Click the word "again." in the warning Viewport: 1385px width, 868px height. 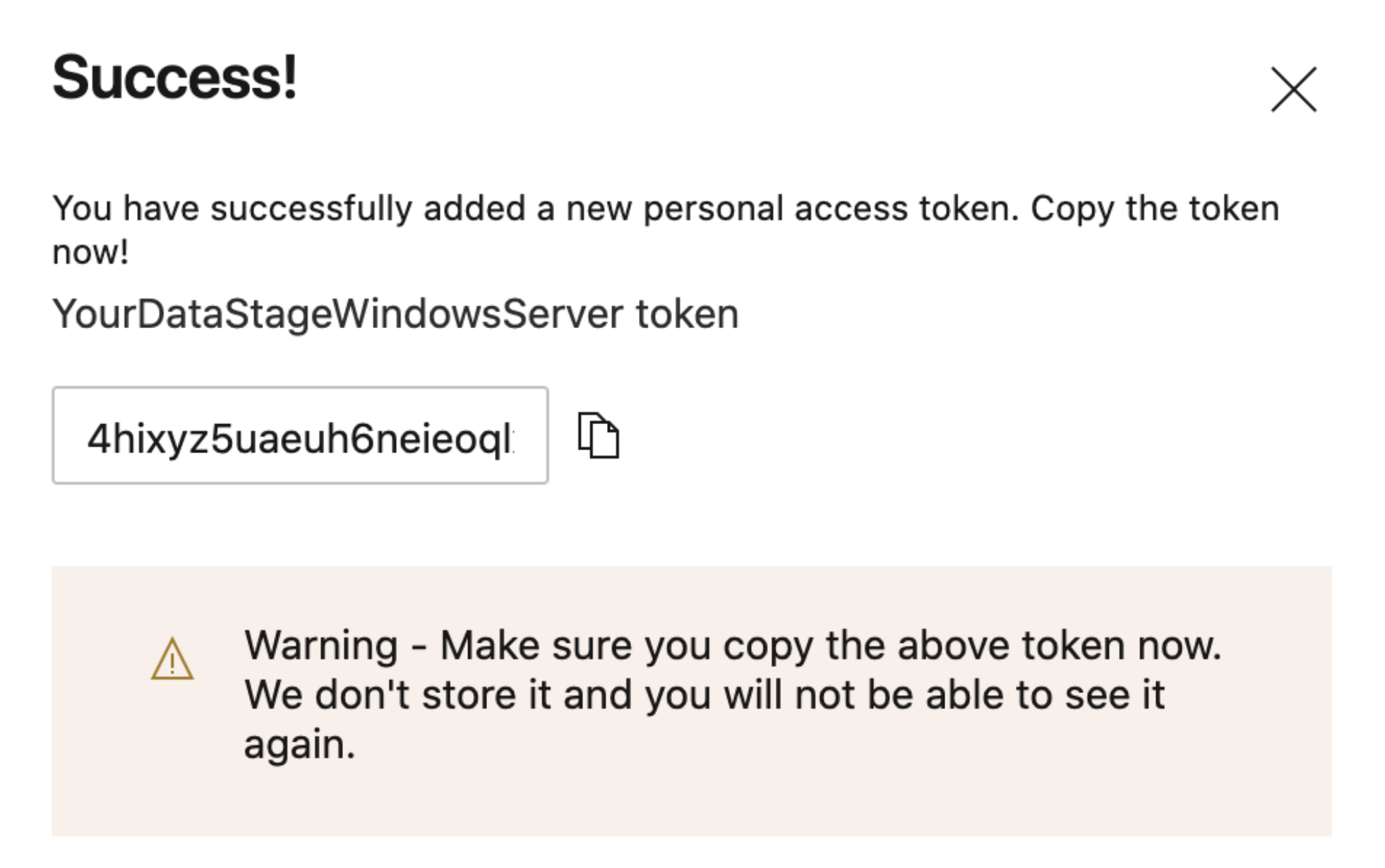point(299,745)
